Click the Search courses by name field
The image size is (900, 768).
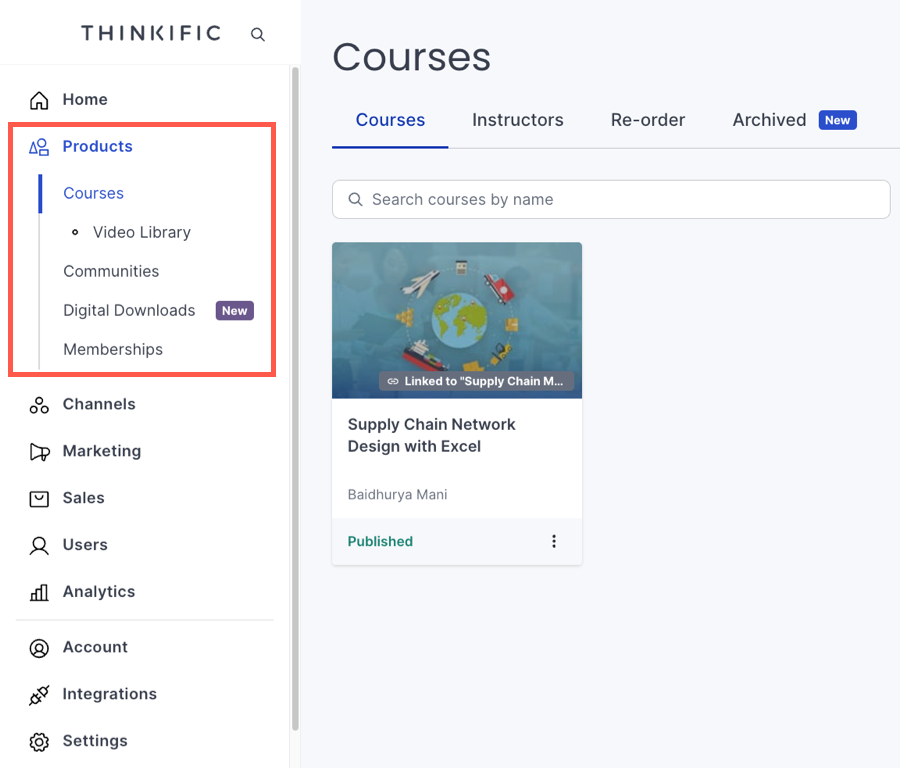click(x=610, y=199)
